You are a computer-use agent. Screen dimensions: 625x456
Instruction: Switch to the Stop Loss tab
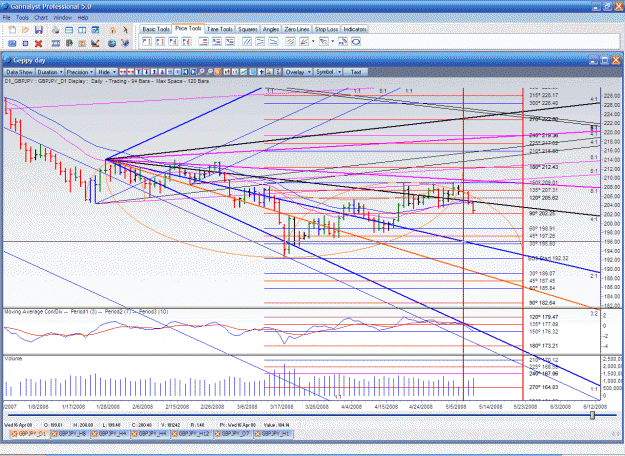(x=326, y=29)
